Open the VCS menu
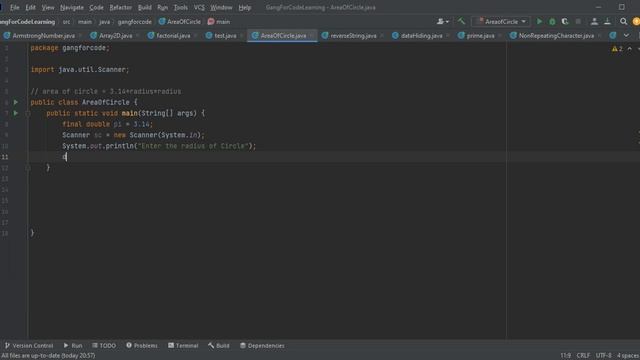640x360 pixels. [x=199, y=7]
